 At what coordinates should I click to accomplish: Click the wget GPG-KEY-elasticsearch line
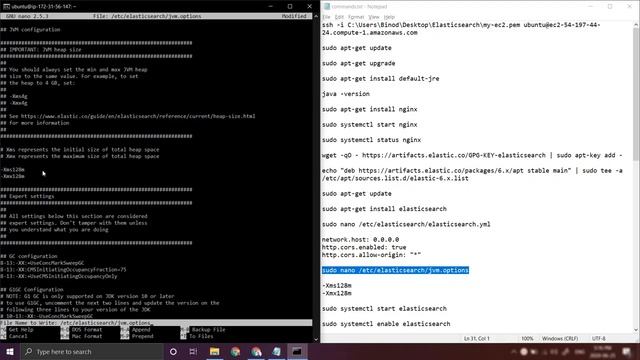pyautogui.click(x=472, y=156)
